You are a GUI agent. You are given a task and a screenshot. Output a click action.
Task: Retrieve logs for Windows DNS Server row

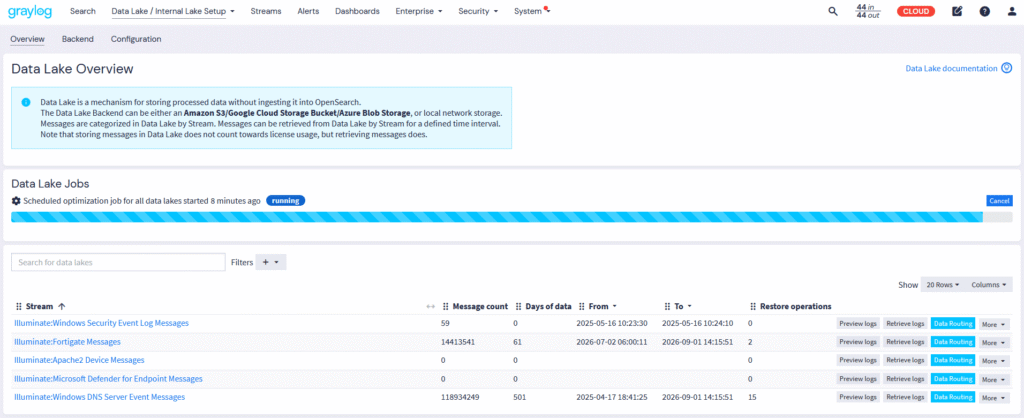(905, 397)
